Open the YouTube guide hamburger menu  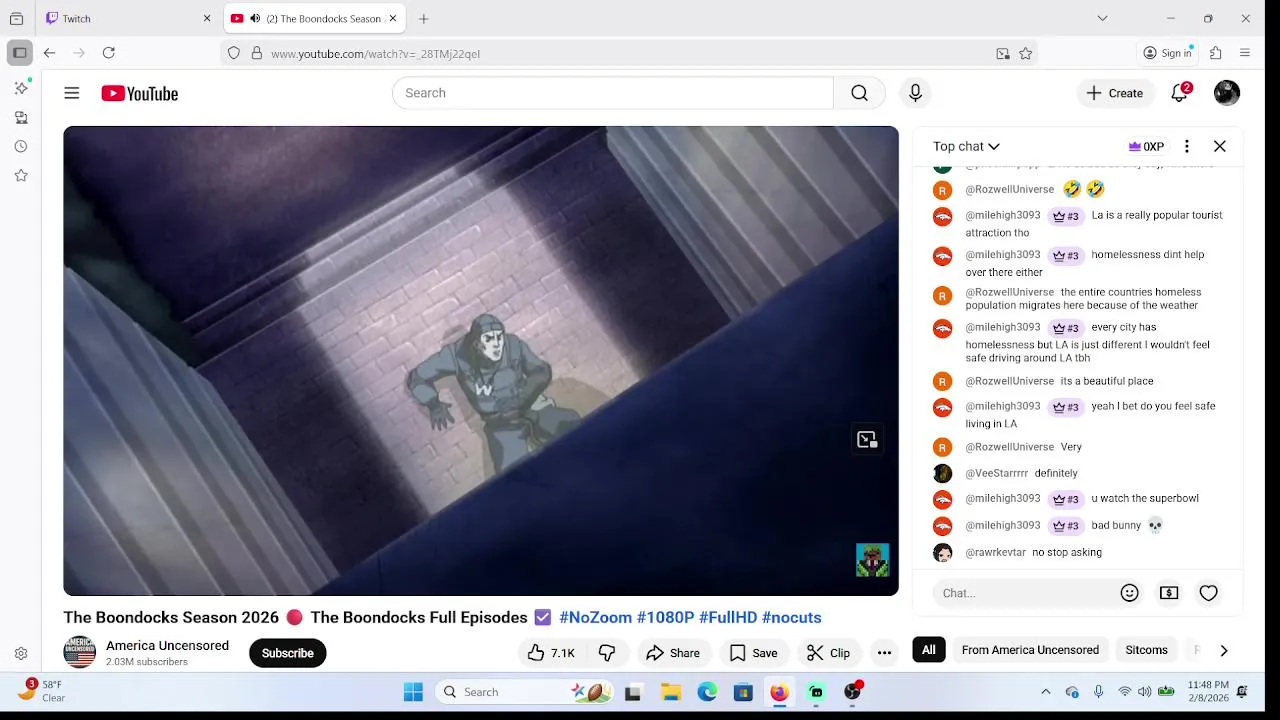click(72, 93)
